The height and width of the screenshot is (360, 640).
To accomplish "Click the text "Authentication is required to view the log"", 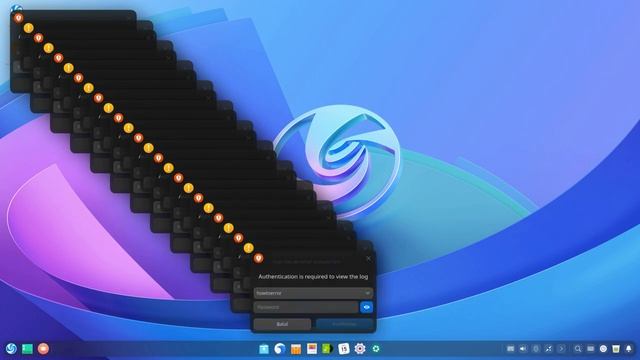I will 313,277.
